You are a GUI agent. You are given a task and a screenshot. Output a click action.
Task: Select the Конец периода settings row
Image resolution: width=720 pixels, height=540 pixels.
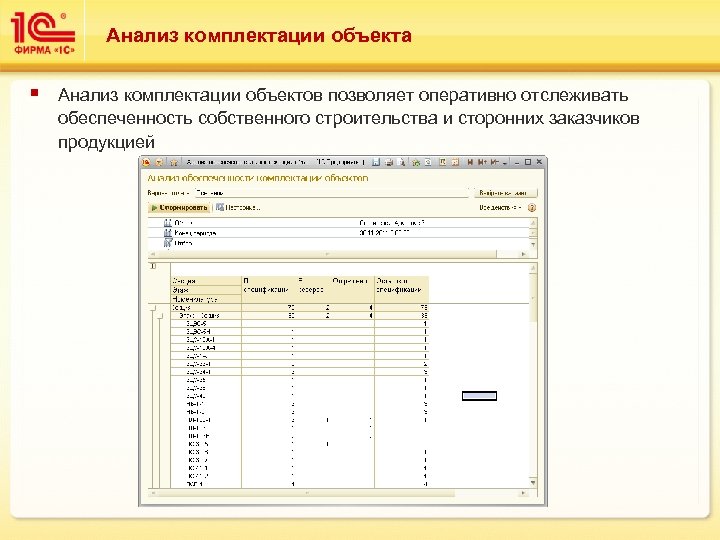click(339, 233)
